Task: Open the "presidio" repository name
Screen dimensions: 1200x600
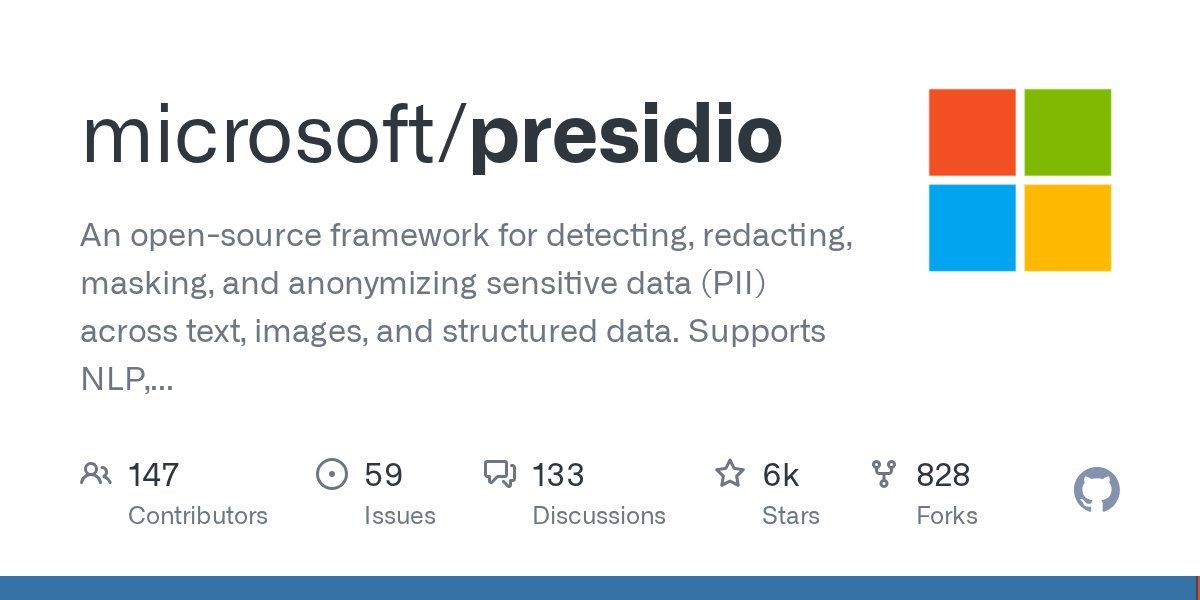Action: tap(626, 135)
